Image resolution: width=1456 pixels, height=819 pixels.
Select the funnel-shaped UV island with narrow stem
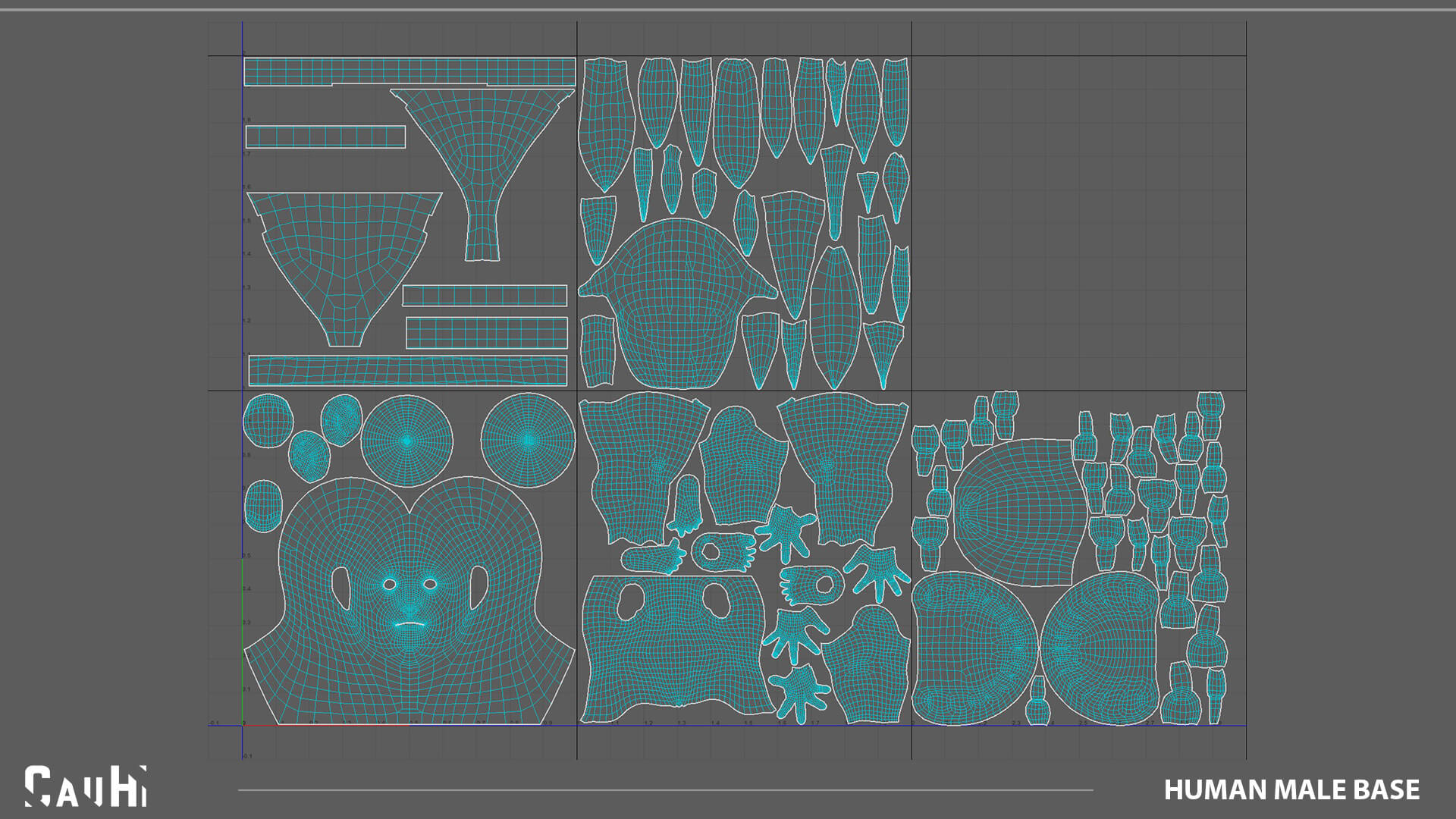[482, 174]
